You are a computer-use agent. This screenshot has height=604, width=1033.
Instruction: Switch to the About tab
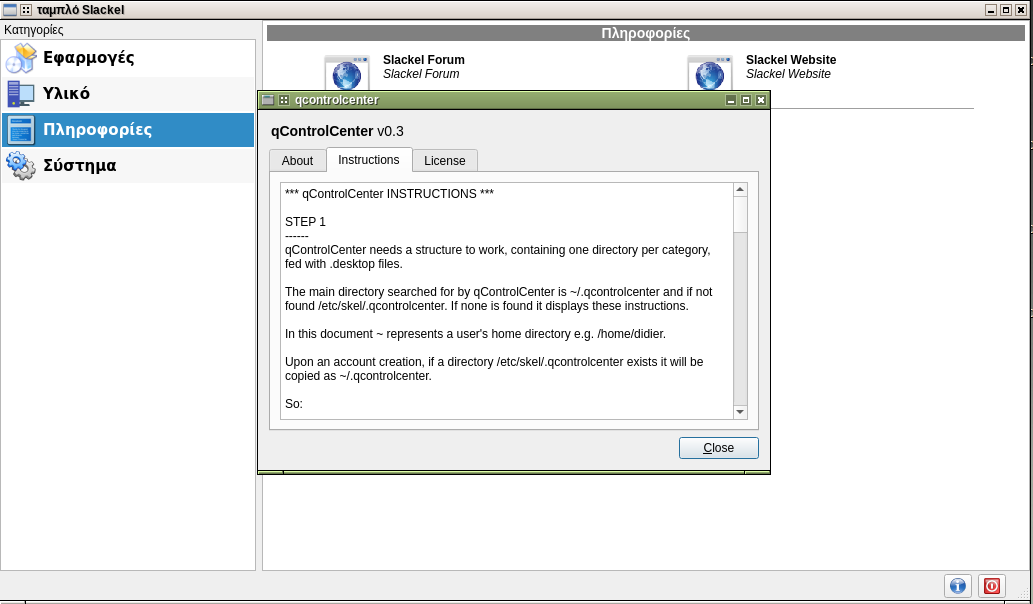pos(297,161)
